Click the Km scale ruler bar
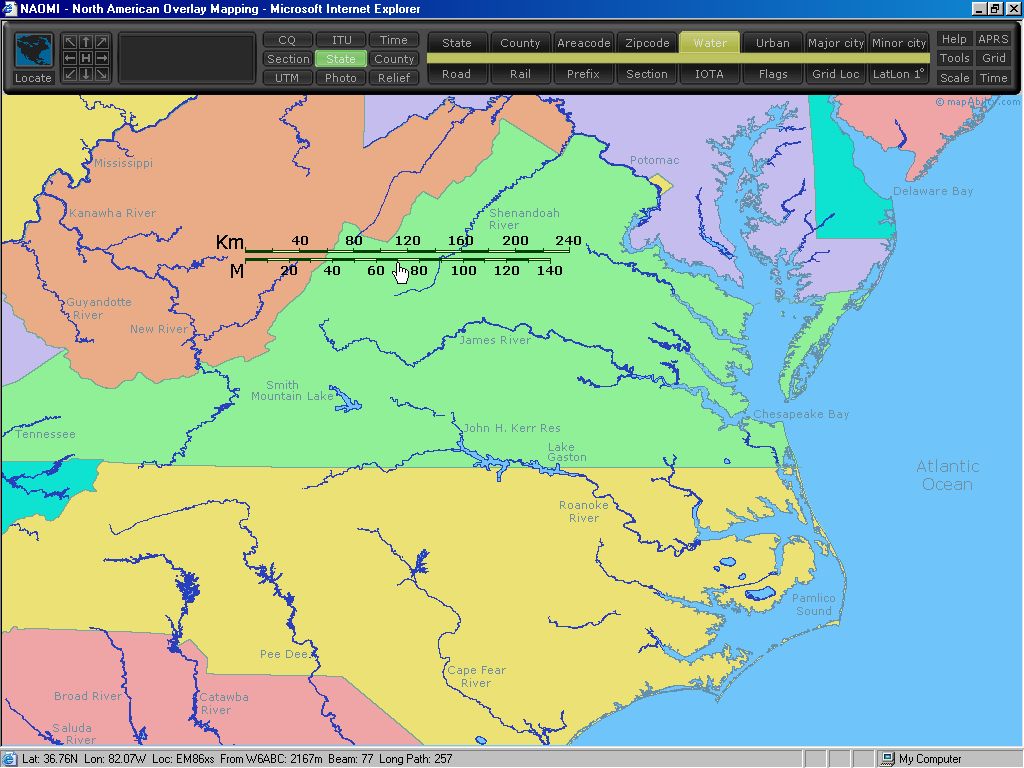1024x768 pixels. [408, 251]
